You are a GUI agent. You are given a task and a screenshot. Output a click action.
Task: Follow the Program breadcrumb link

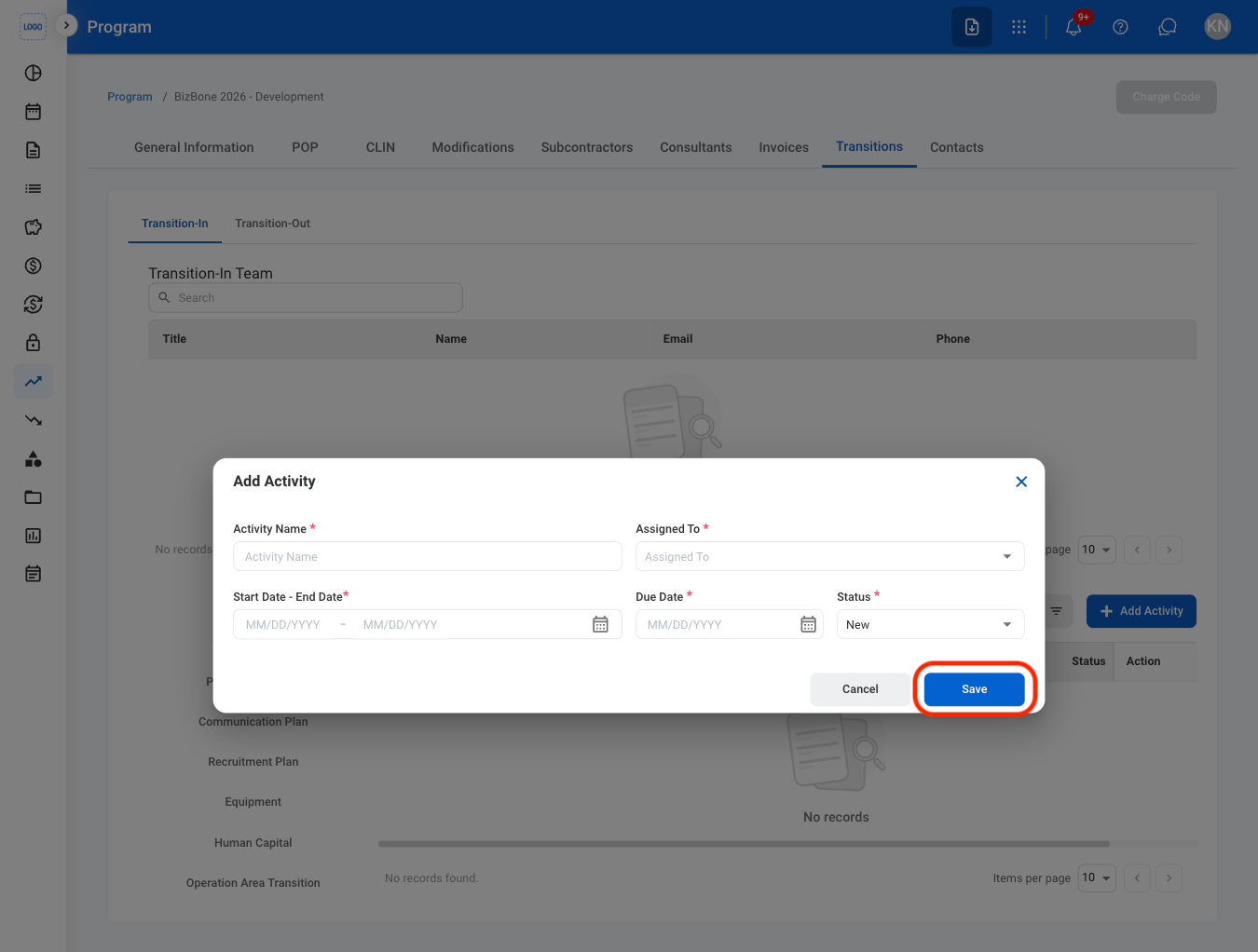pyautogui.click(x=130, y=97)
